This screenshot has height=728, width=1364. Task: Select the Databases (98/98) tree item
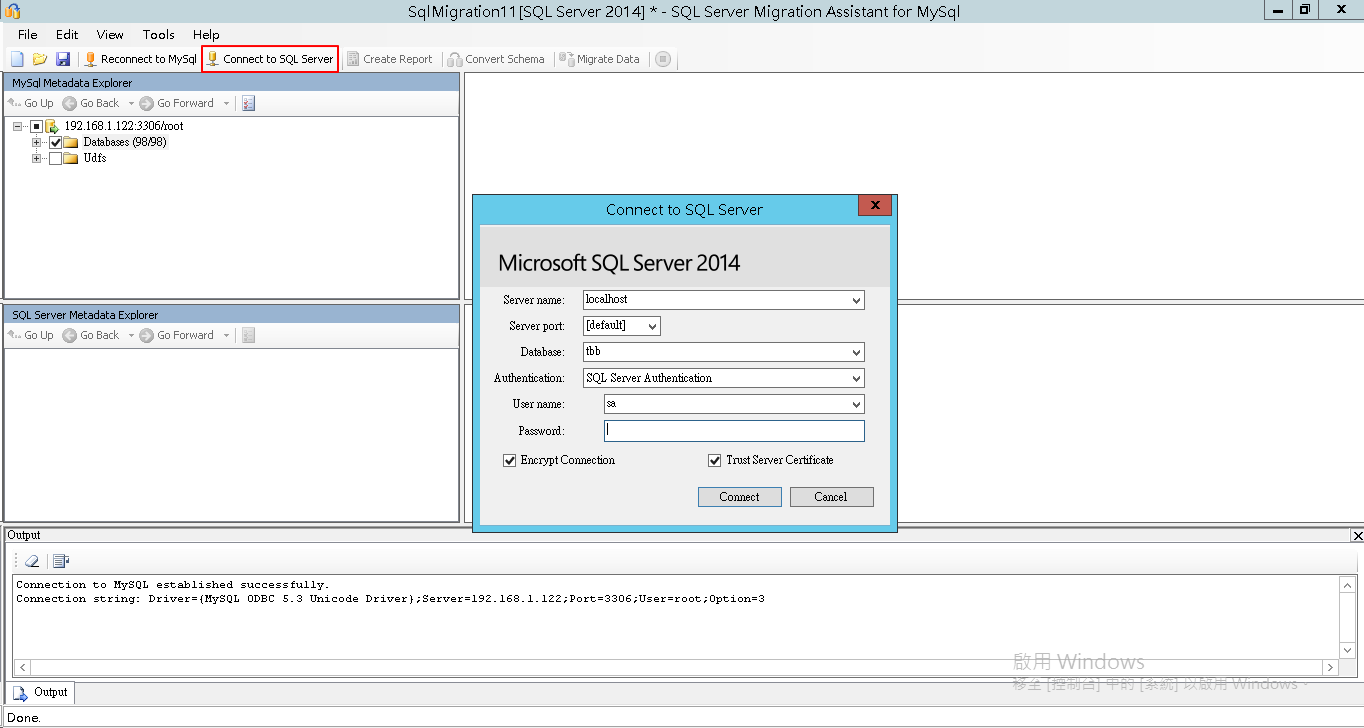tap(124, 142)
